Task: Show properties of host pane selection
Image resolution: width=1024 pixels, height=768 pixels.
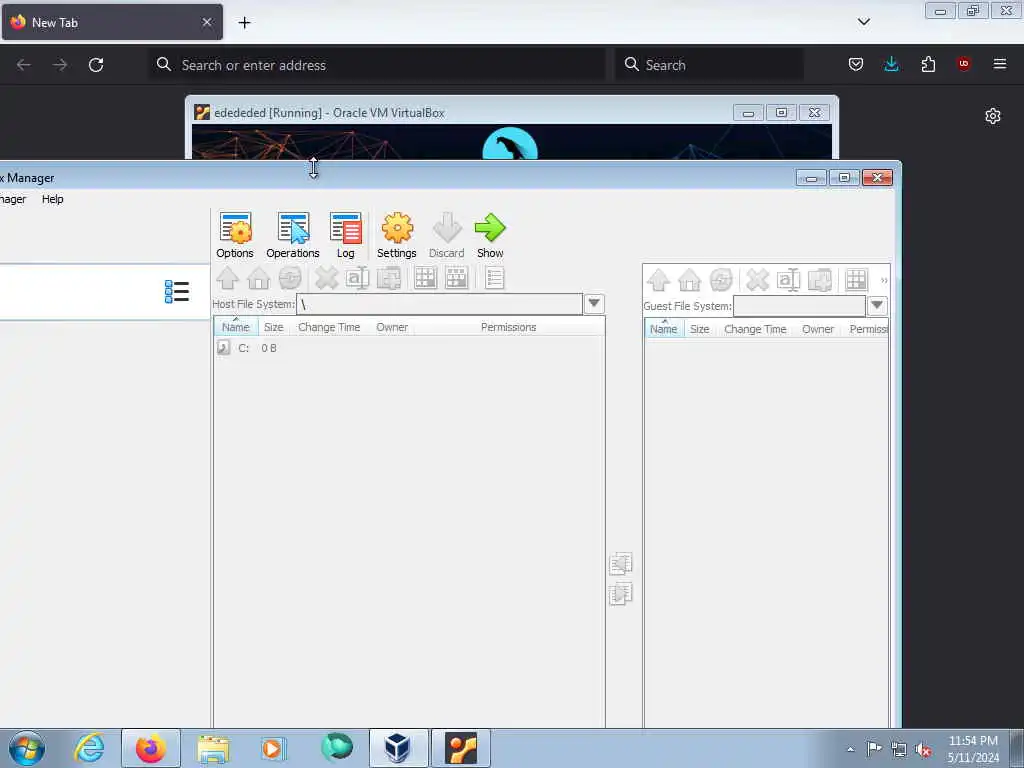Action: (494, 278)
